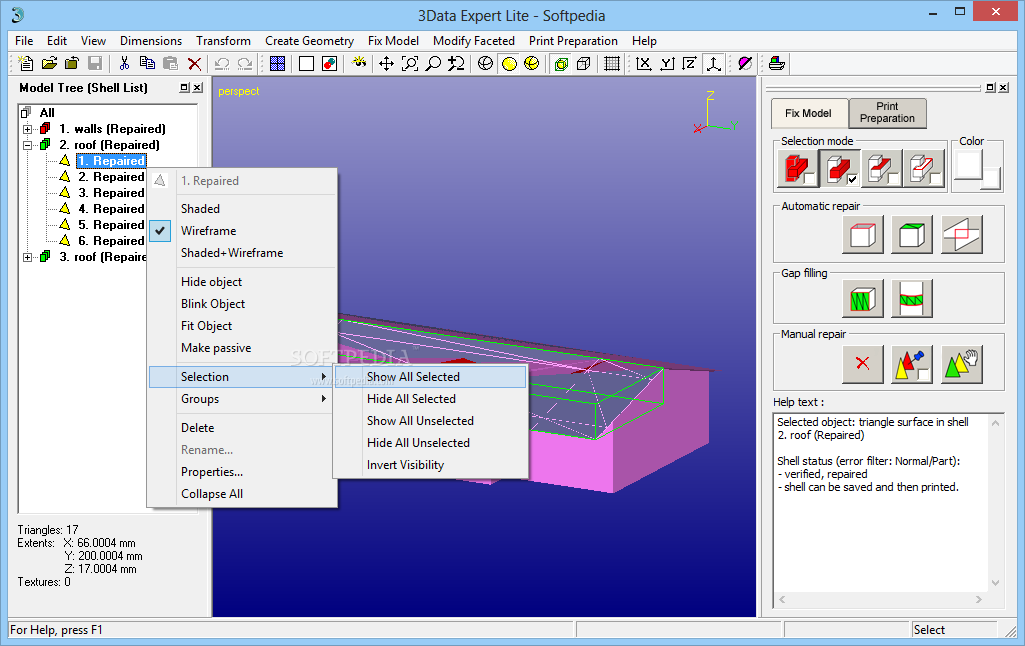Viewport: 1025px width, 646px height.
Task: Click the Help text horizontal scrollbar right arrow
Action: [979, 599]
